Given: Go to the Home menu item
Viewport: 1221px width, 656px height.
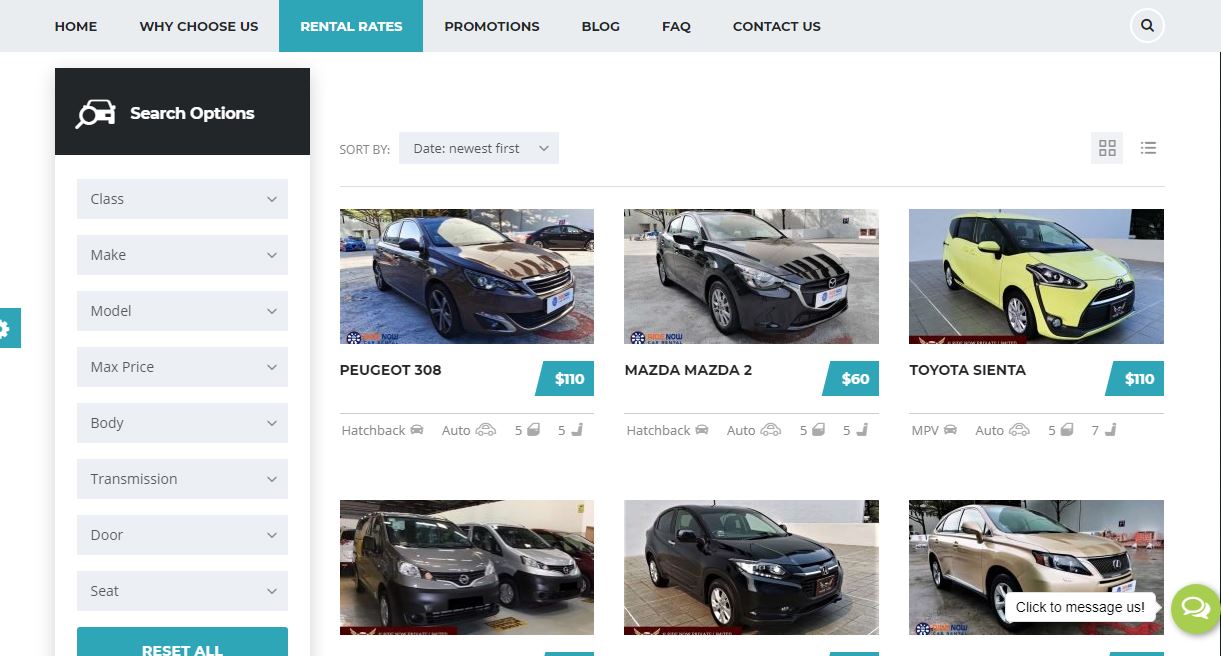Looking at the screenshot, I should (76, 26).
